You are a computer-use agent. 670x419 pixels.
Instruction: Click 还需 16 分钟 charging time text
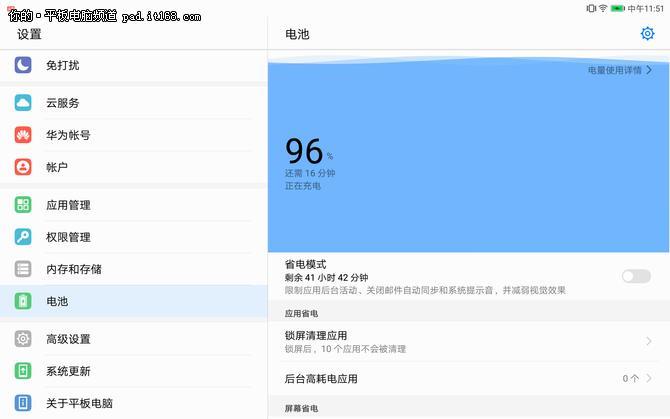click(x=310, y=173)
